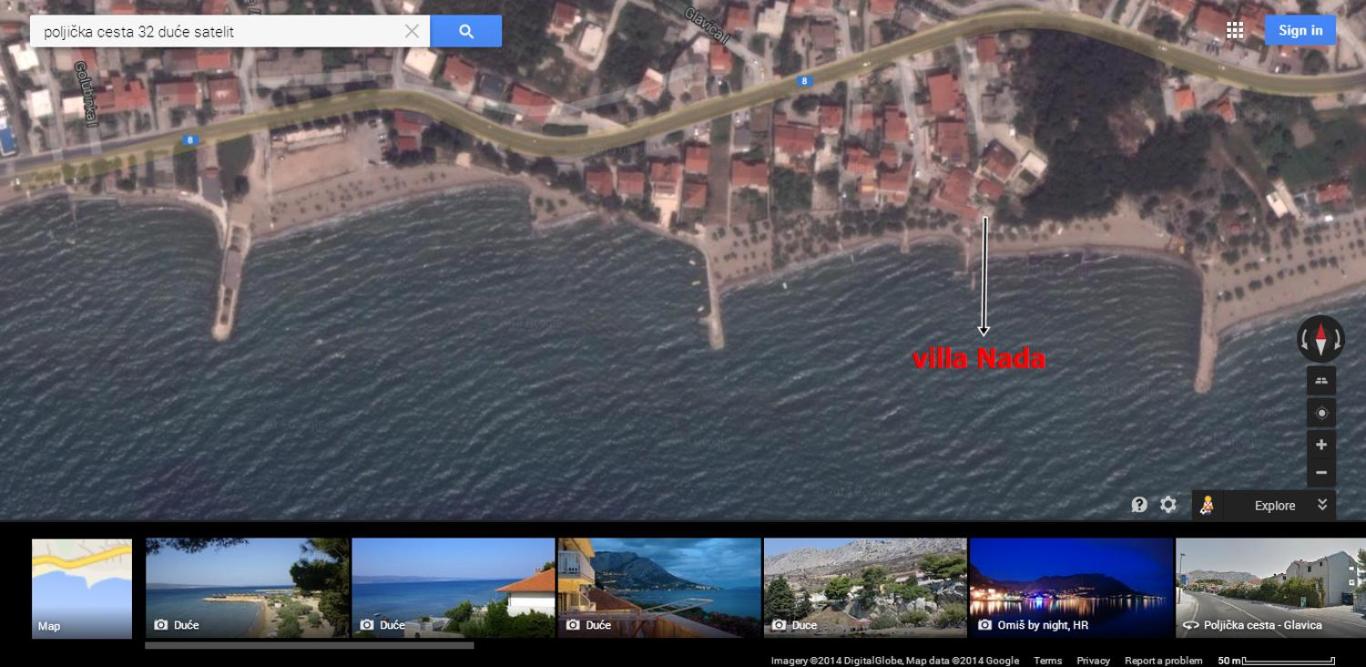Open the Google apps grid
This screenshot has height=667, width=1366.
(x=1235, y=30)
